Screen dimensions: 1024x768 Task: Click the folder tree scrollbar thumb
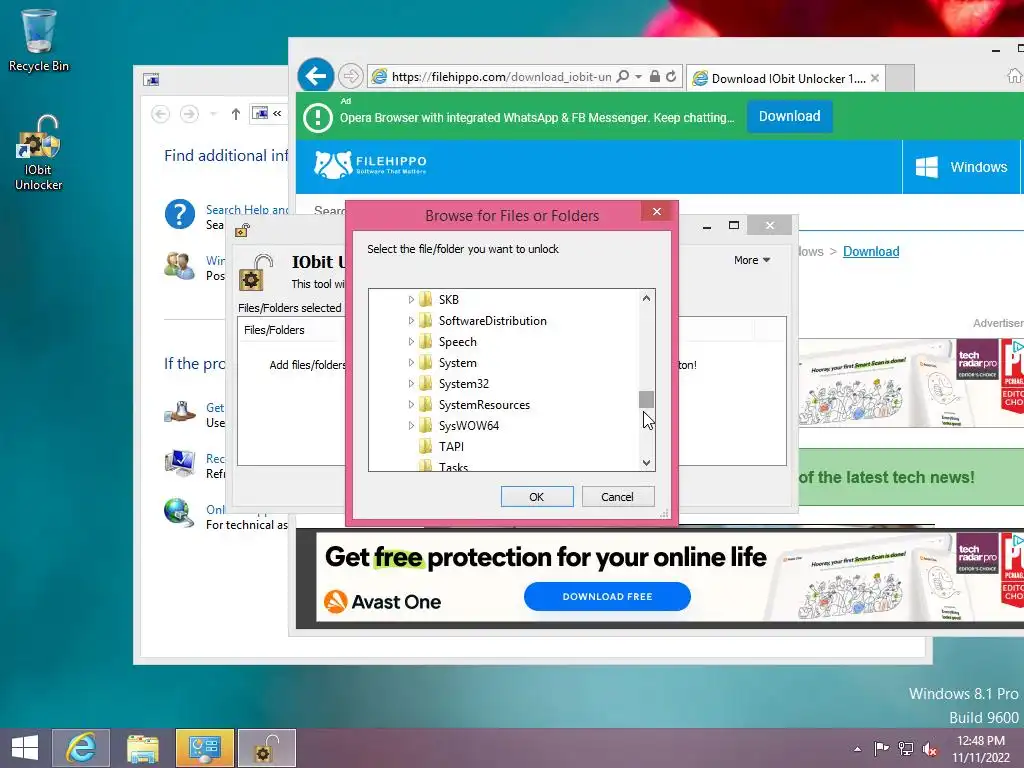click(647, 399)
